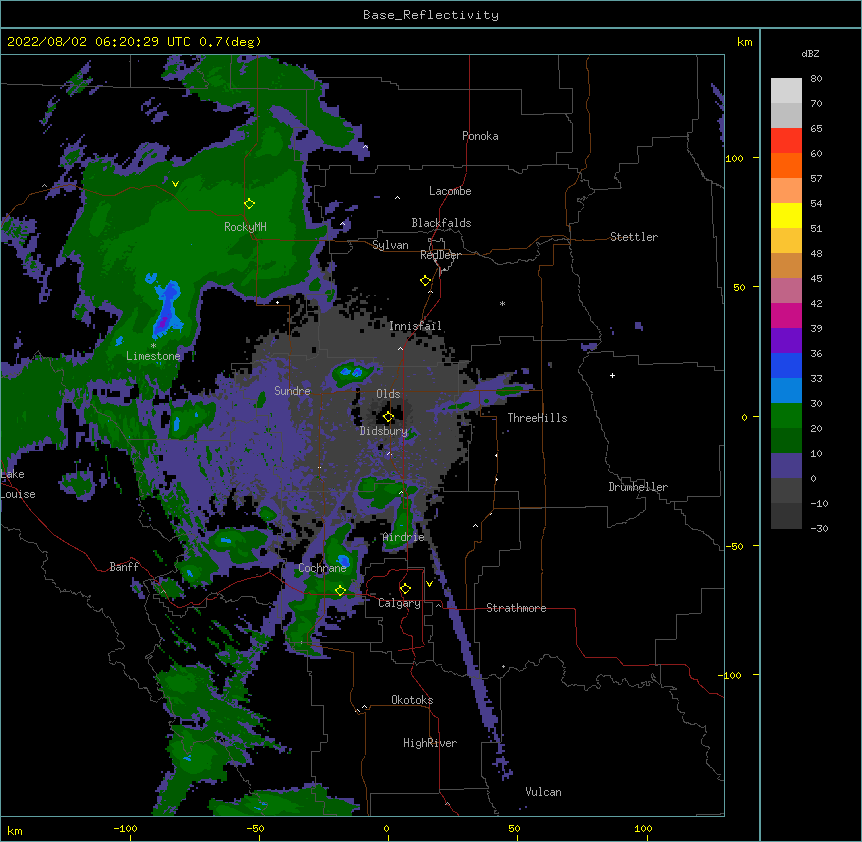Click the Cochrane town label
Screen dimensions: 862x842
click(x=322, y=568)
